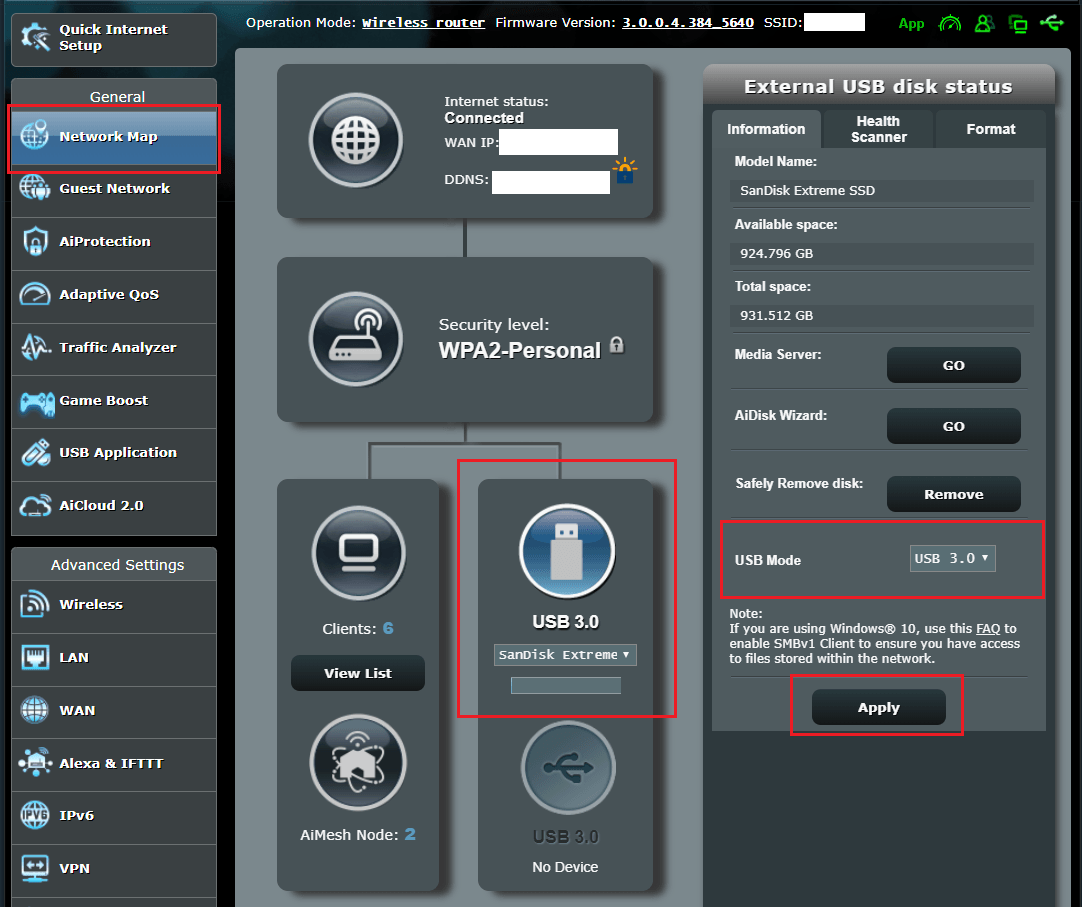The height and width of the screenshot is (907, 1082).
Task: Click Remove to safely eject disk
Action: (x=953, y=494)
